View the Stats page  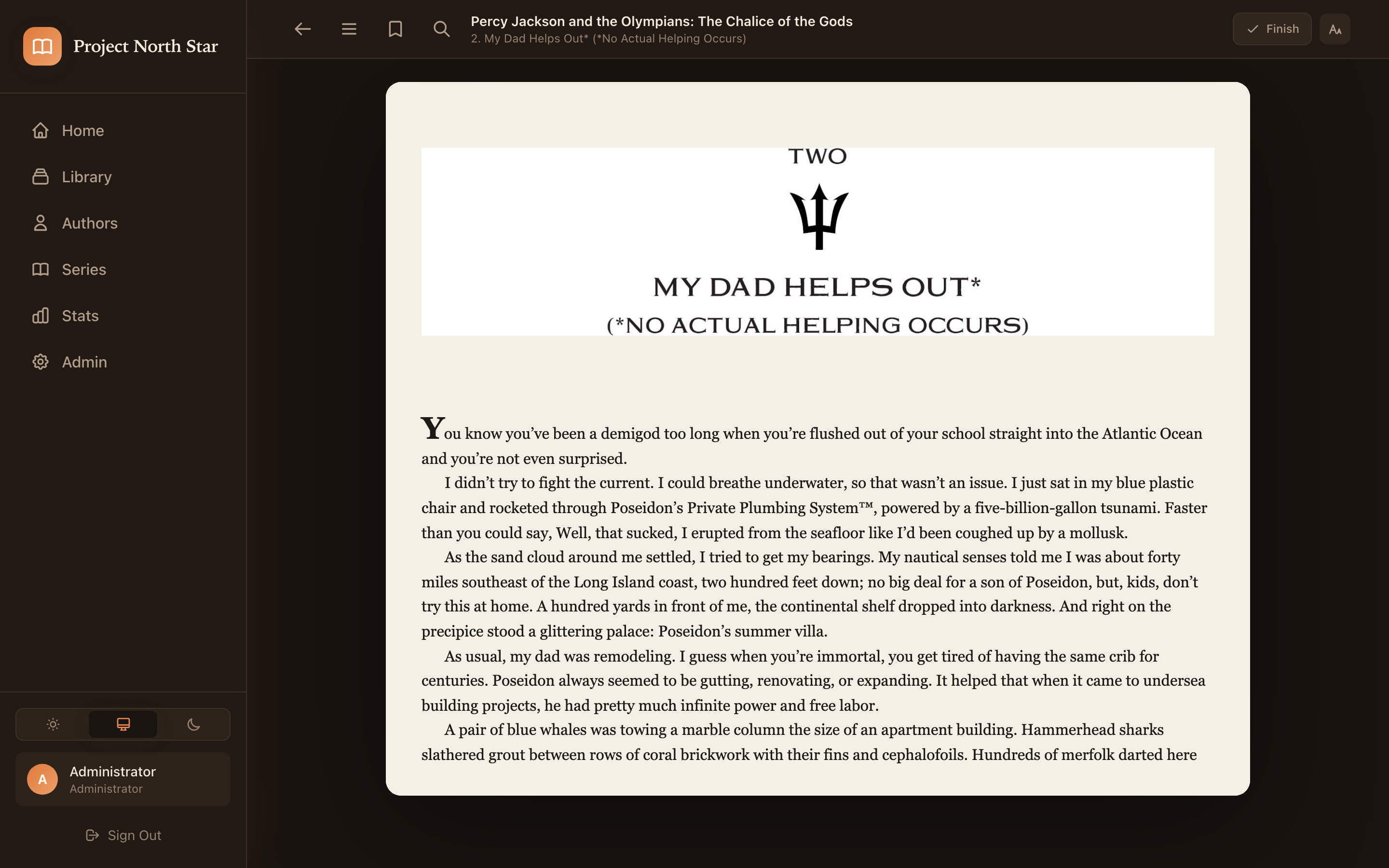click(123, 316)
